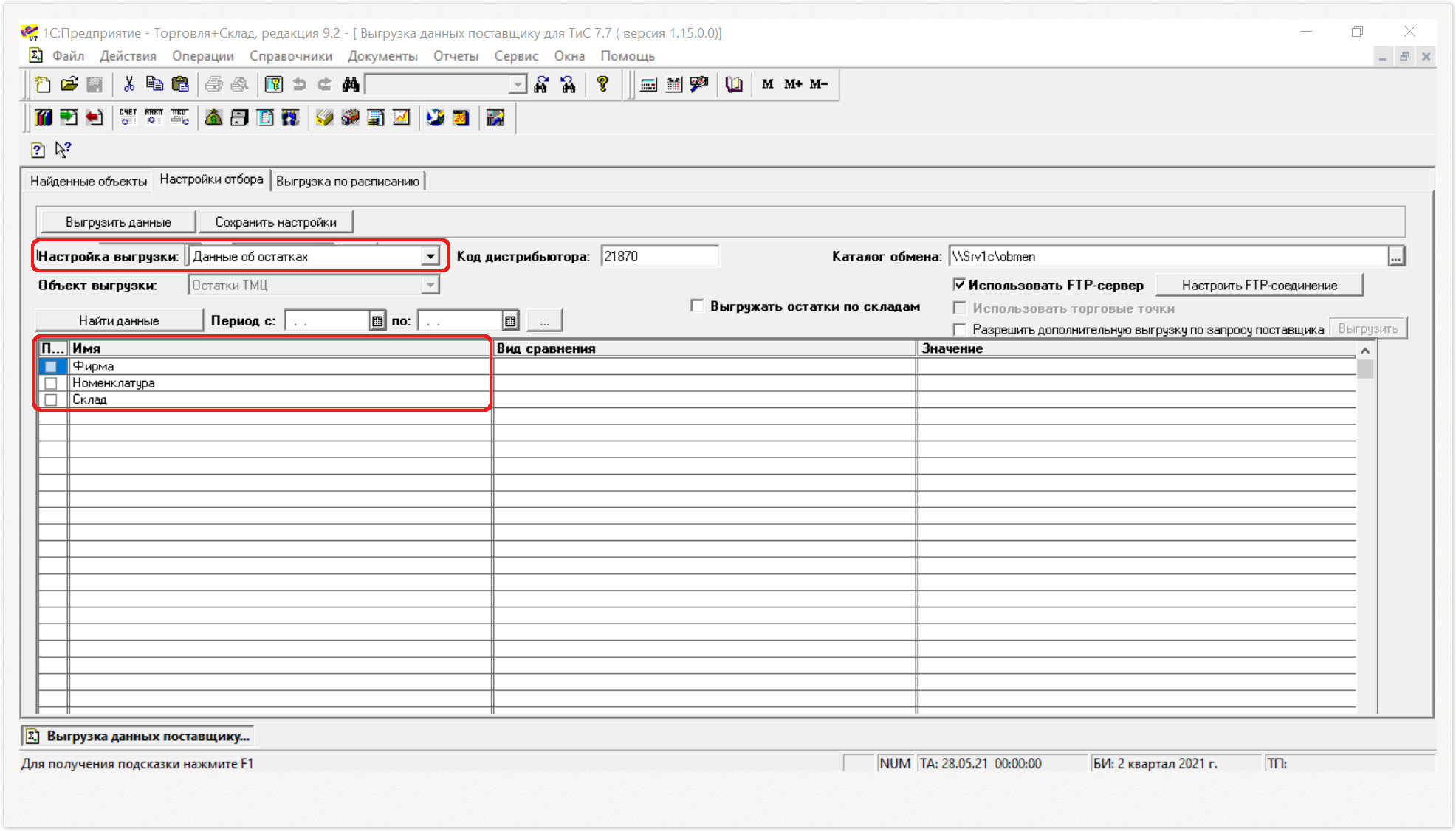
Task: Click the Код дистрибьютора field
Action: point(659,256)
